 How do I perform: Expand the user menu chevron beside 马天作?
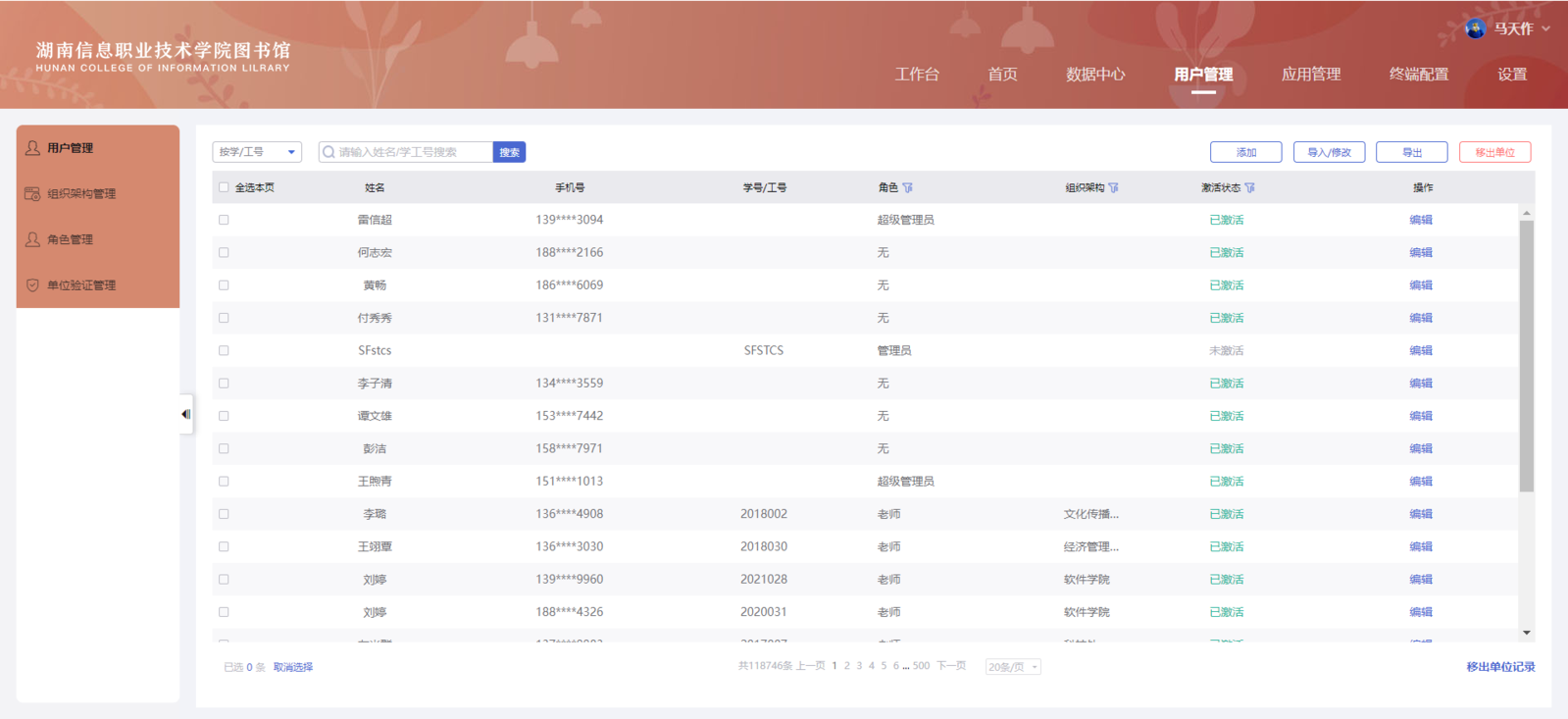coord(1546,28)
